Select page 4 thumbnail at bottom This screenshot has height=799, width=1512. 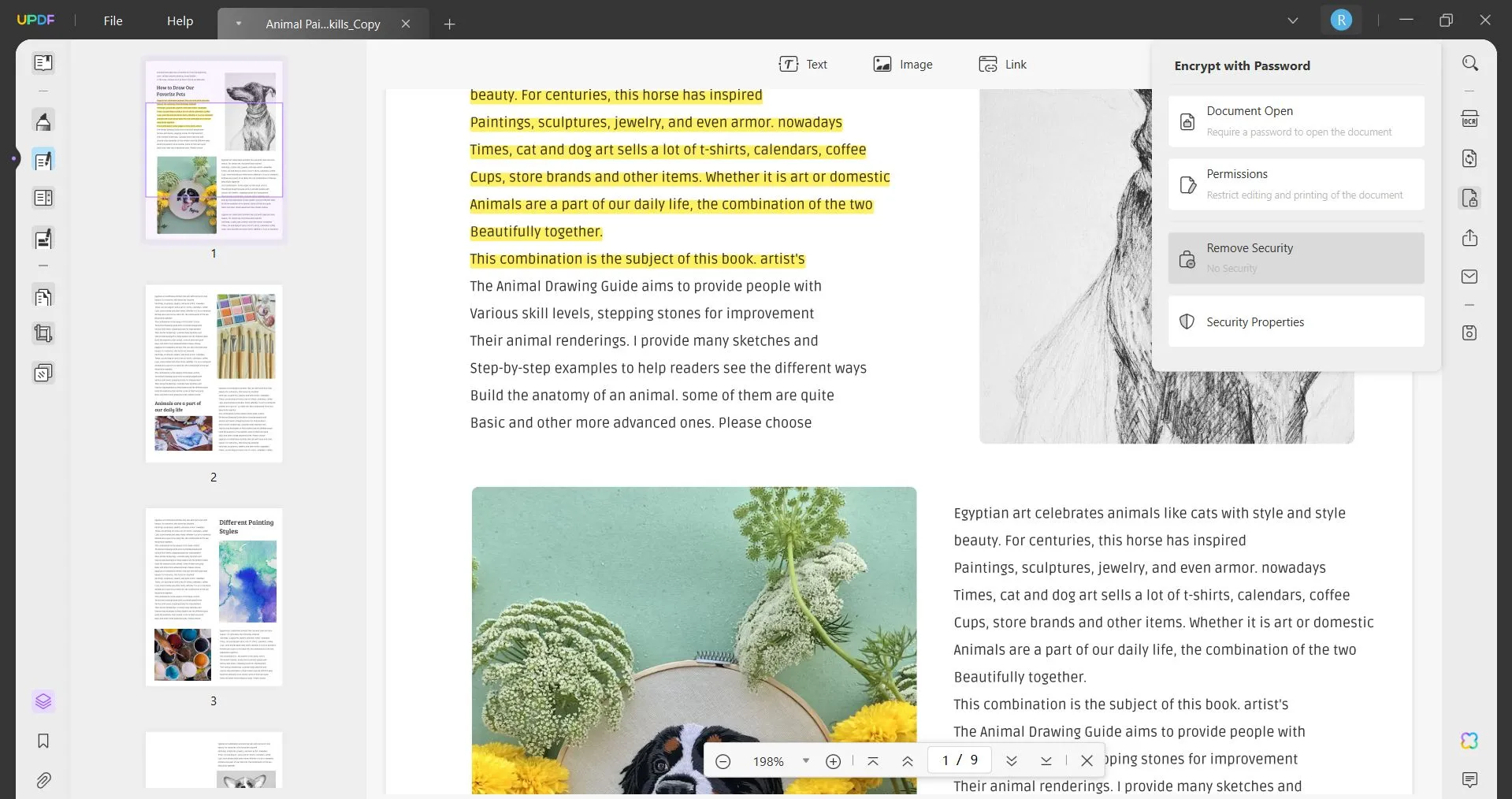pos(214,760)
